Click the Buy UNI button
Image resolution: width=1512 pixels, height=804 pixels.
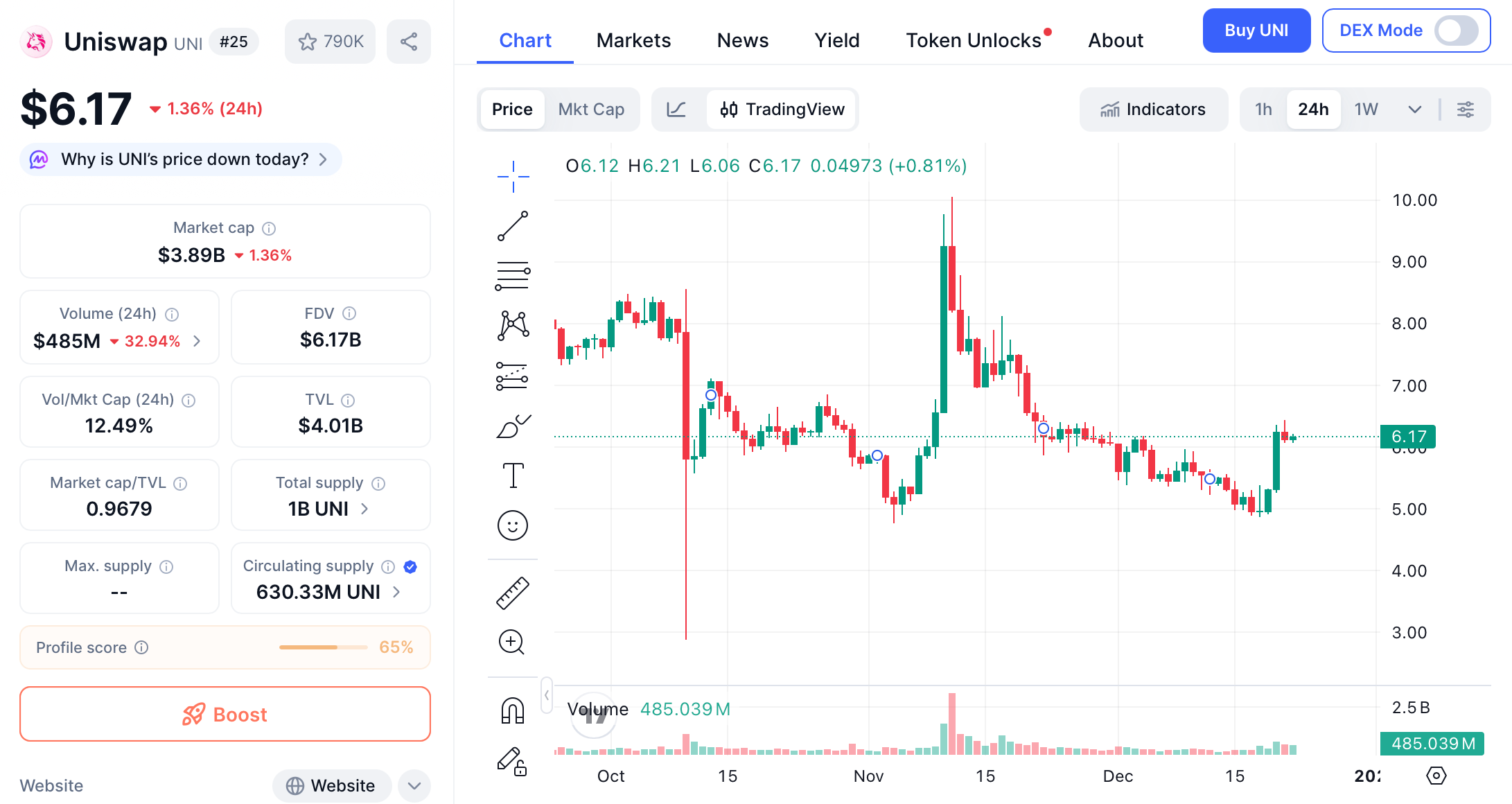point(1256,30)
